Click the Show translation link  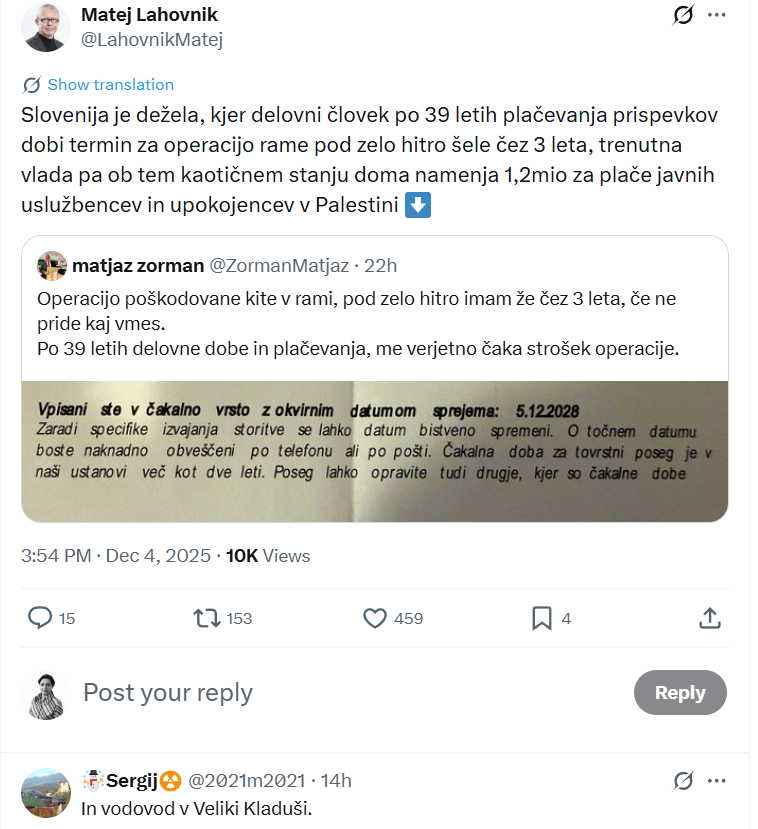point(110,85)
